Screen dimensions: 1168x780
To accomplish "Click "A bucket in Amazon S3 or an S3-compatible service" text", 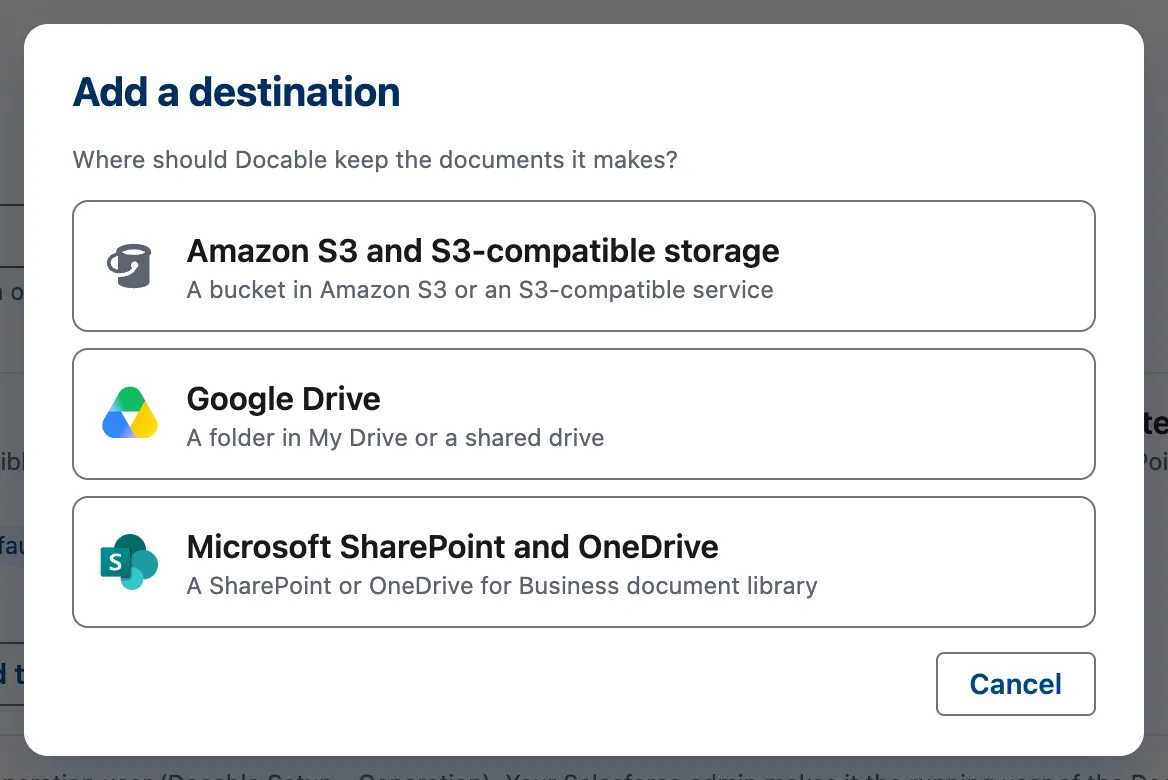I will click(x=480, y=290).
